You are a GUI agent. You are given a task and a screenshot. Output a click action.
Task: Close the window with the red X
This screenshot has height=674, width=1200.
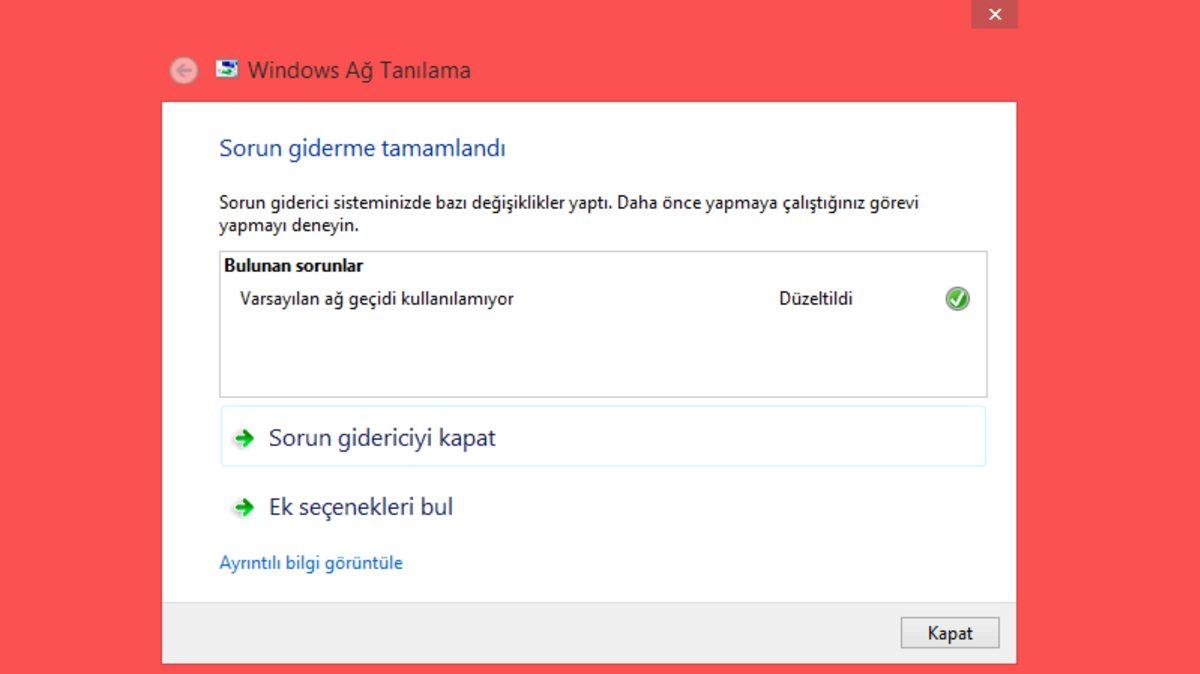click(x=995, y=14)
